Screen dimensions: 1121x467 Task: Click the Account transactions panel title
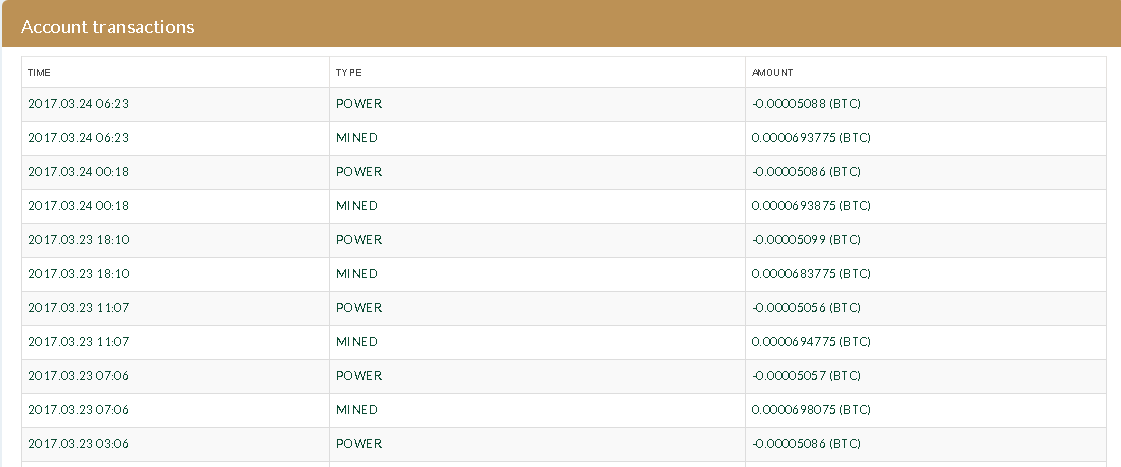click(108, 26)
